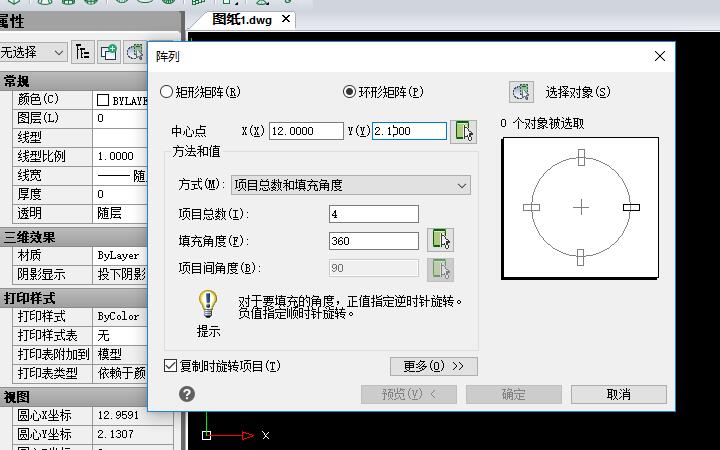Select the 矩形矩阵 rectangular array option

click(167, 92)
